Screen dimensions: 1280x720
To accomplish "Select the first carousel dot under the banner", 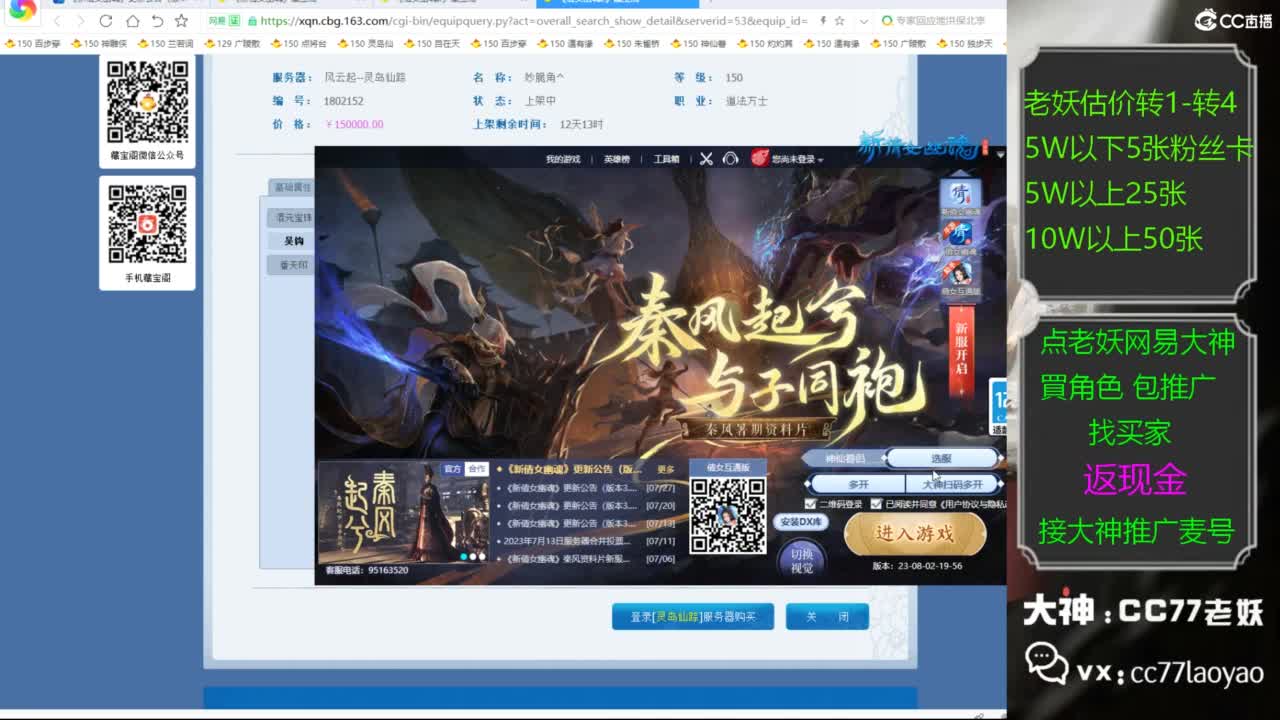I will pyautogui.click(x=463, y=555).
